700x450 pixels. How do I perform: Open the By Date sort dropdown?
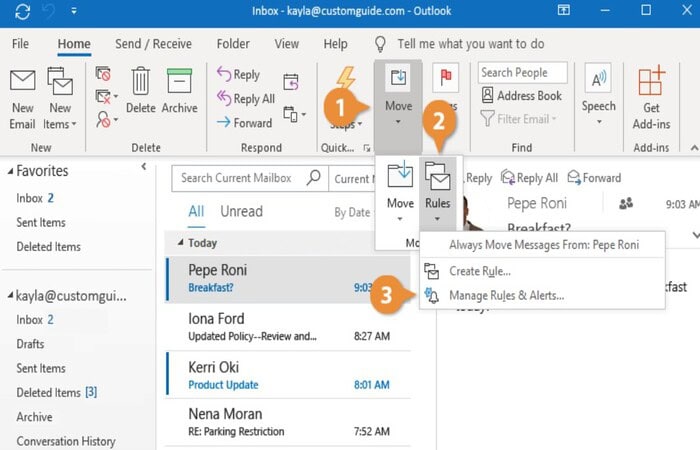(353, 212)
